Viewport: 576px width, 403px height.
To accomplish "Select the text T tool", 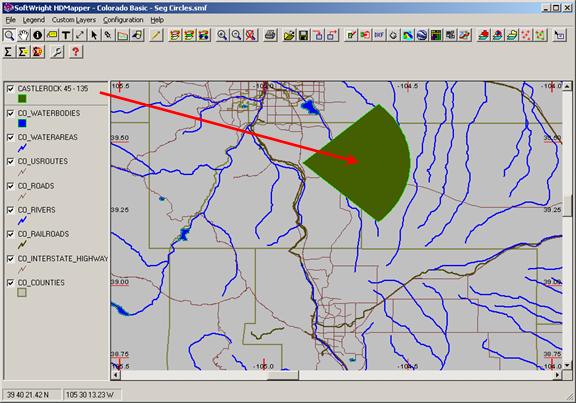I will (x=66, y=35).
